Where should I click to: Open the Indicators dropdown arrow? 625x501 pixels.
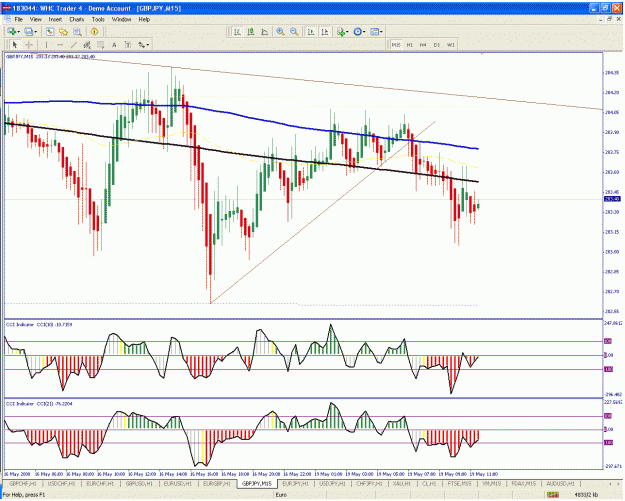347,32
